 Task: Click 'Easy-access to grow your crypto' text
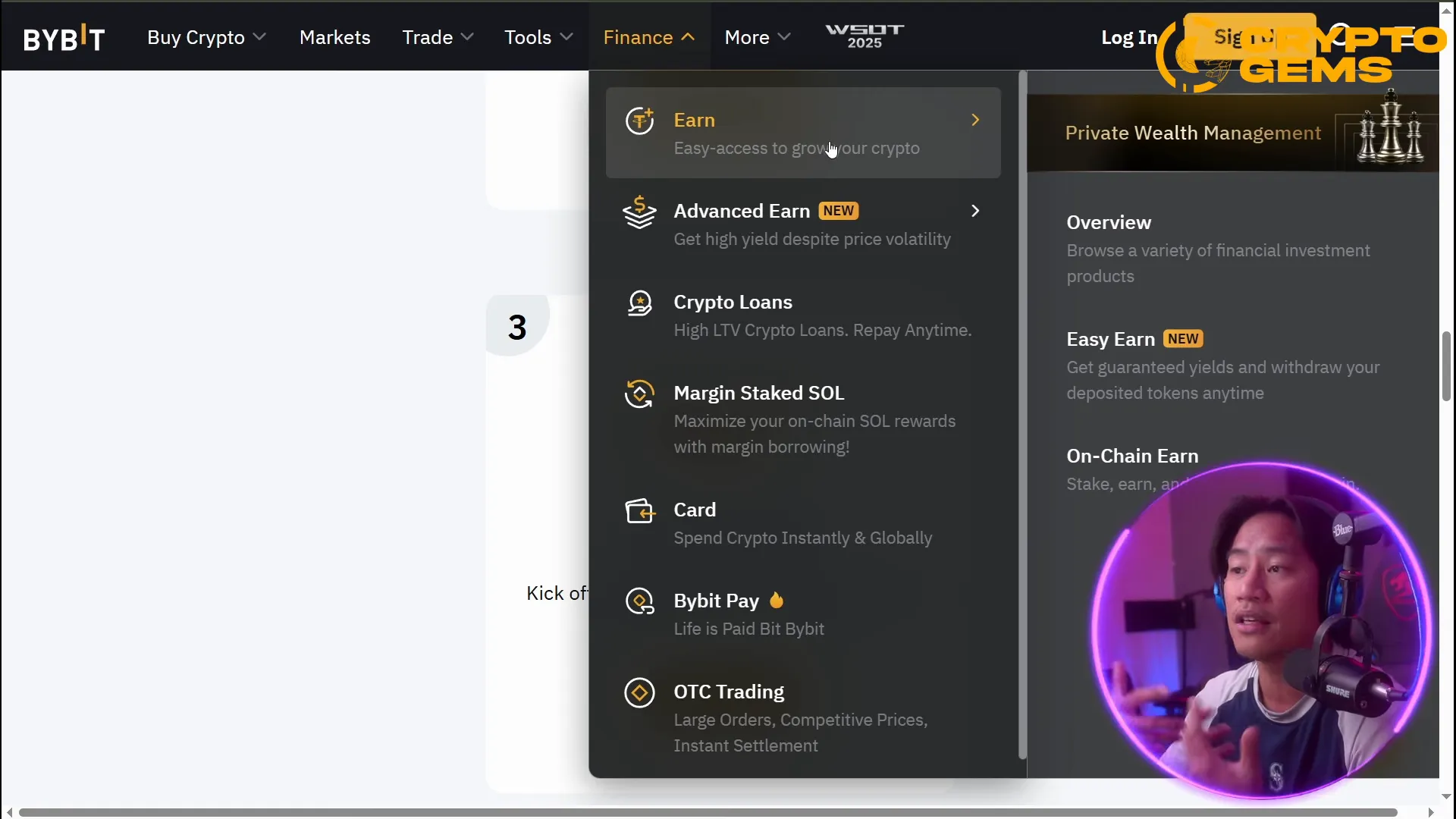coord(796,149)
